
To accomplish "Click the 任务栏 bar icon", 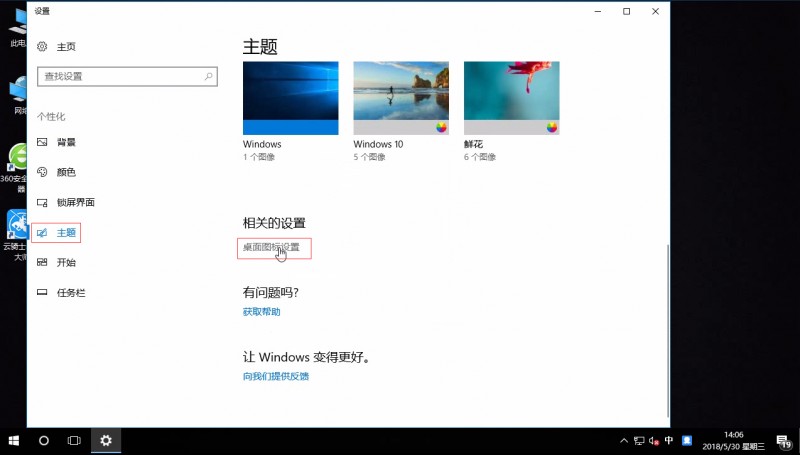I will 42,293.
